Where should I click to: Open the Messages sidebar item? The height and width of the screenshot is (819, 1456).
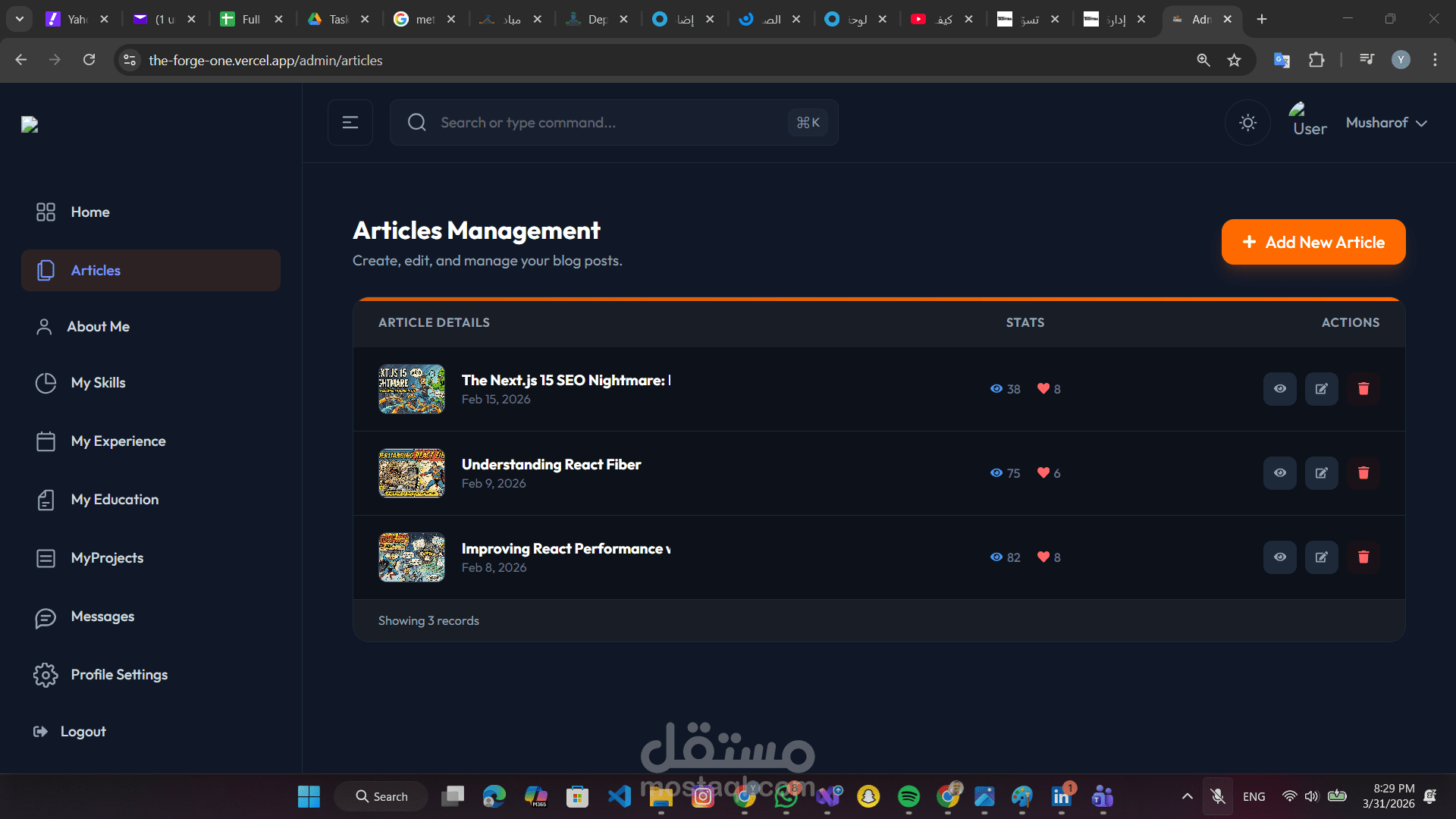point(102,617)
